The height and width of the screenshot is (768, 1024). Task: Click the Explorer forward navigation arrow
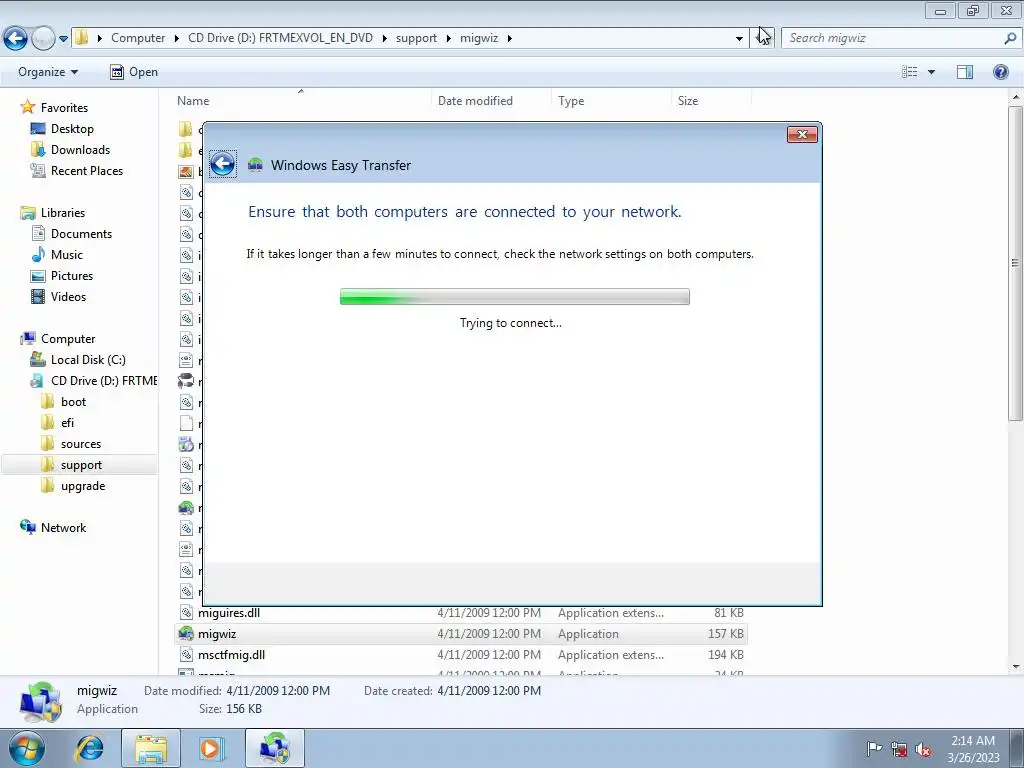tap(43, 39)
